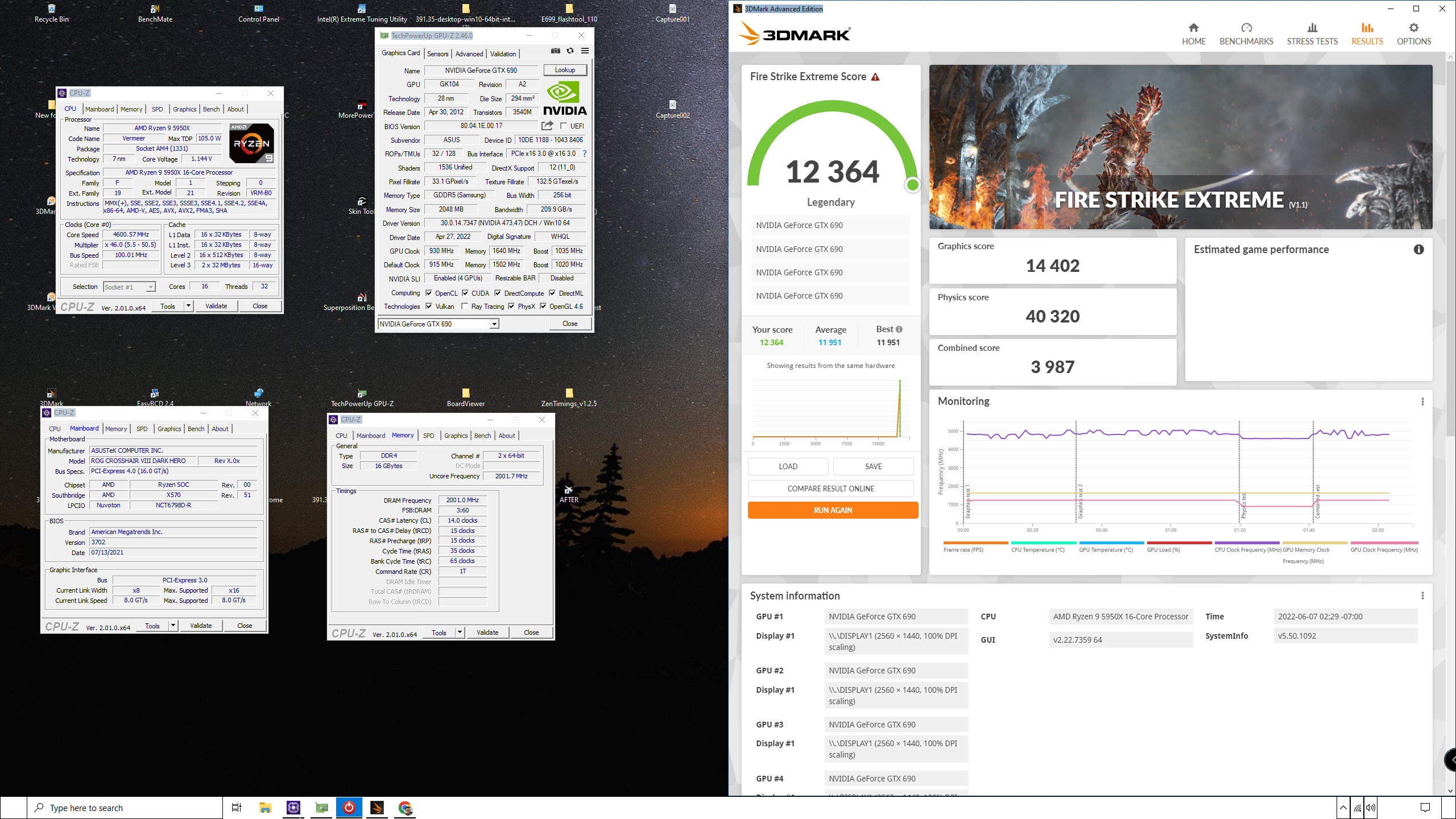Open ZenTimings_v1.2.5 desktop icon
Image resolution: width=1456 pixels, height=819 pixels.
569,398
